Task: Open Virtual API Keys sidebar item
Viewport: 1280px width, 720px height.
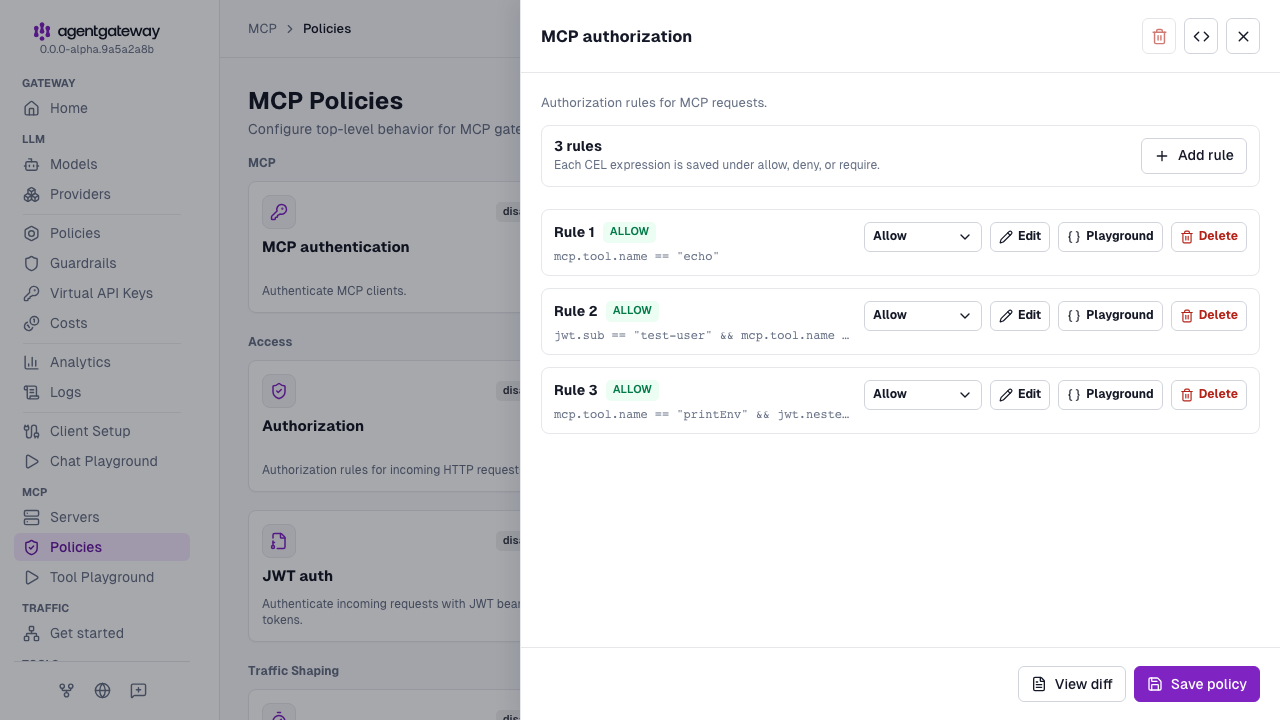Action: click(102, 293)
